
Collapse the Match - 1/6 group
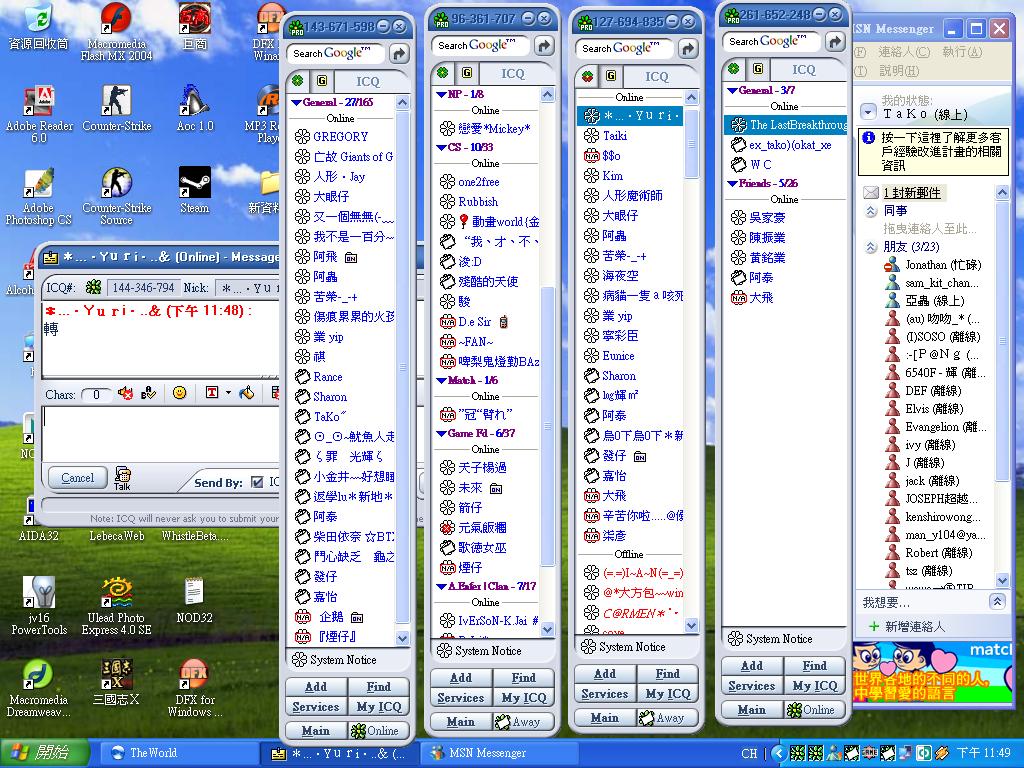click(x=441, y=380)
